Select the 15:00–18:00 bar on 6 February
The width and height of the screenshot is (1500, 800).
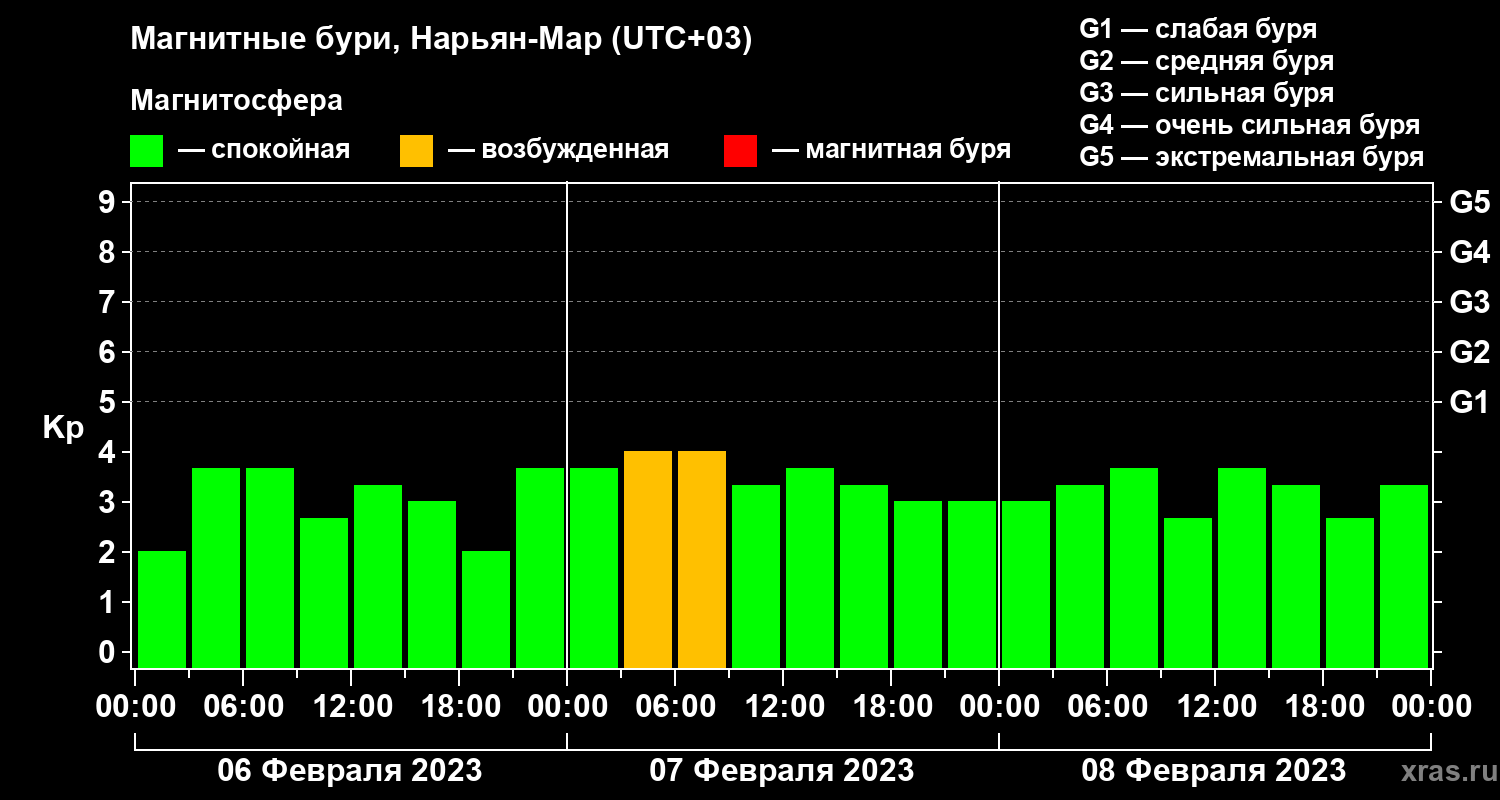[432, 584]
